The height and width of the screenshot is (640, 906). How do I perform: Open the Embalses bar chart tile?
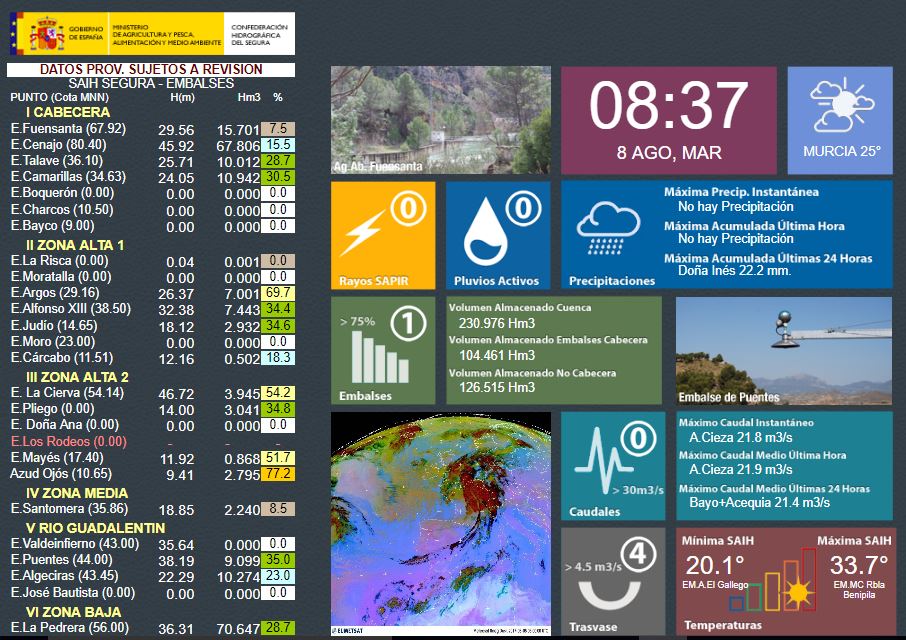383,350
